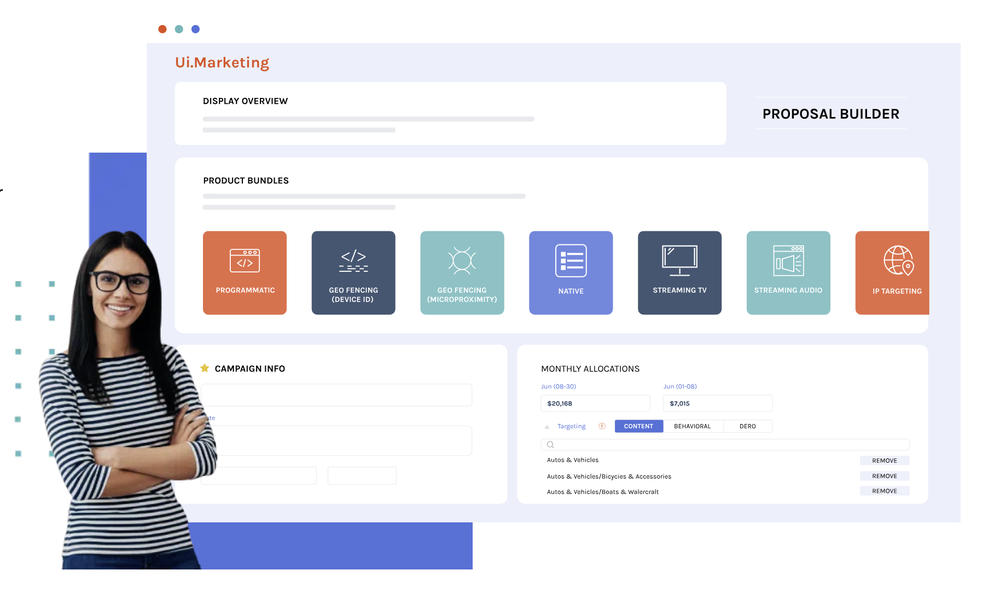Edit the $7,015 Jun (01-08) allocation field
Screen dimensions: 1000x605
(x=718, y=402)
